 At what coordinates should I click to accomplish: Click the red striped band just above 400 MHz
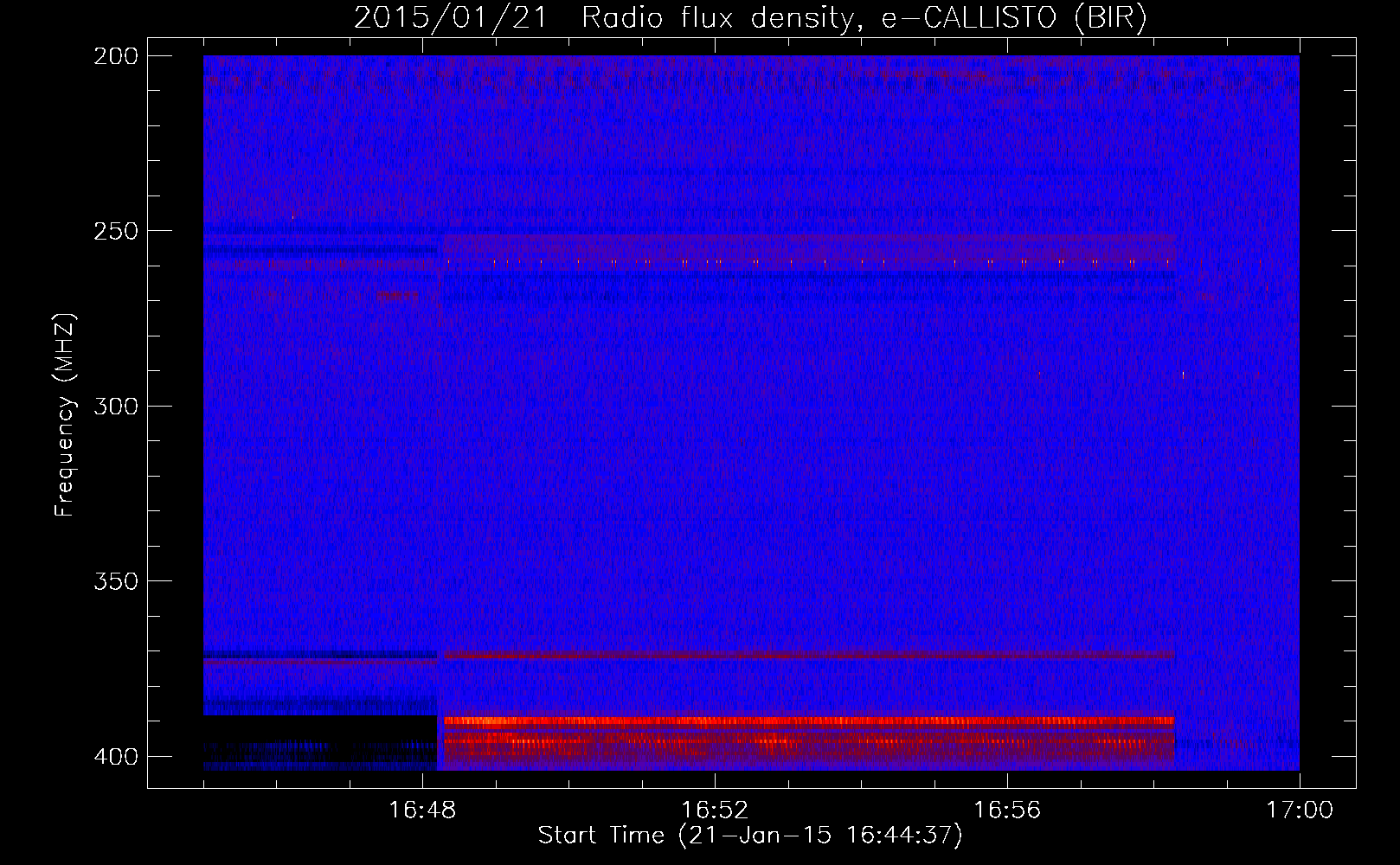tap(805, 741)
